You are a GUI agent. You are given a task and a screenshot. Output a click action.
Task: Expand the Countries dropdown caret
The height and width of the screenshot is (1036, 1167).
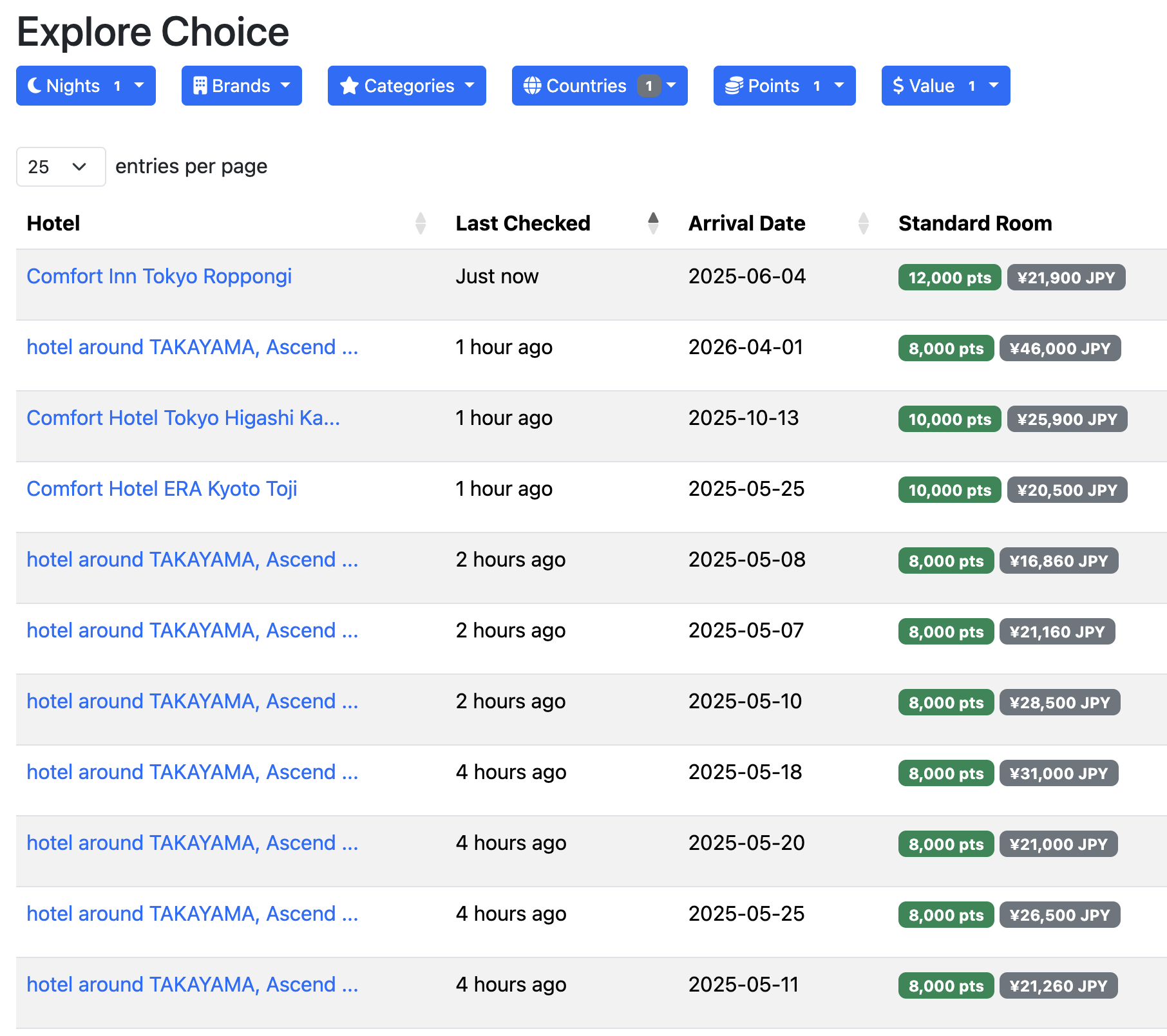click(671, 85)
